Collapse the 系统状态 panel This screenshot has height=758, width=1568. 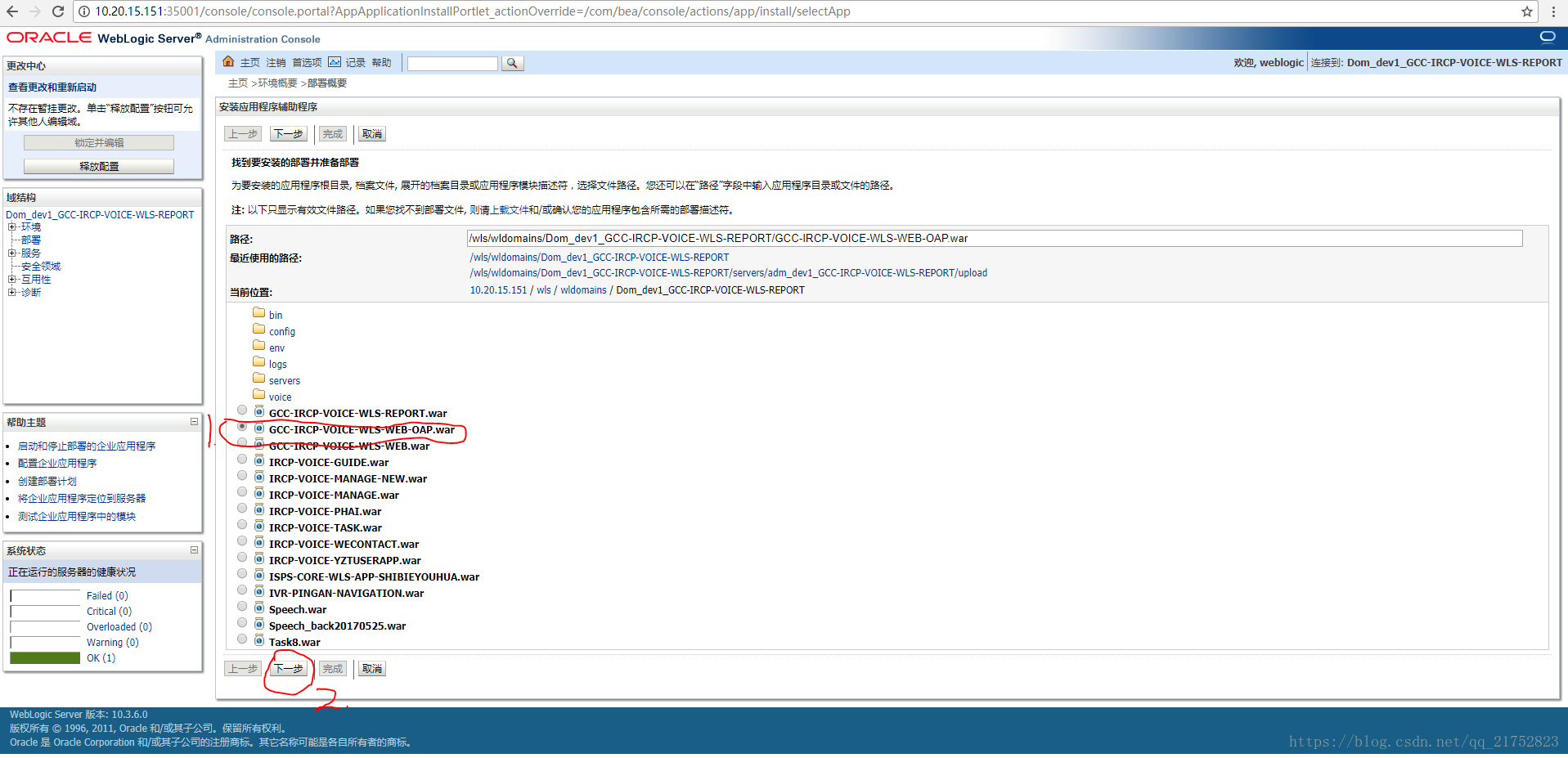(x=194, y=550)
